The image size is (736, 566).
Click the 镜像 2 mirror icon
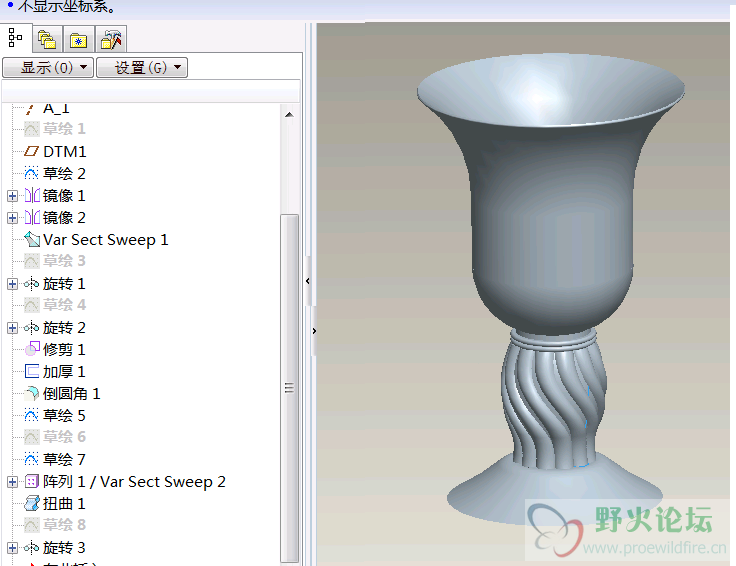coord(32,217)
